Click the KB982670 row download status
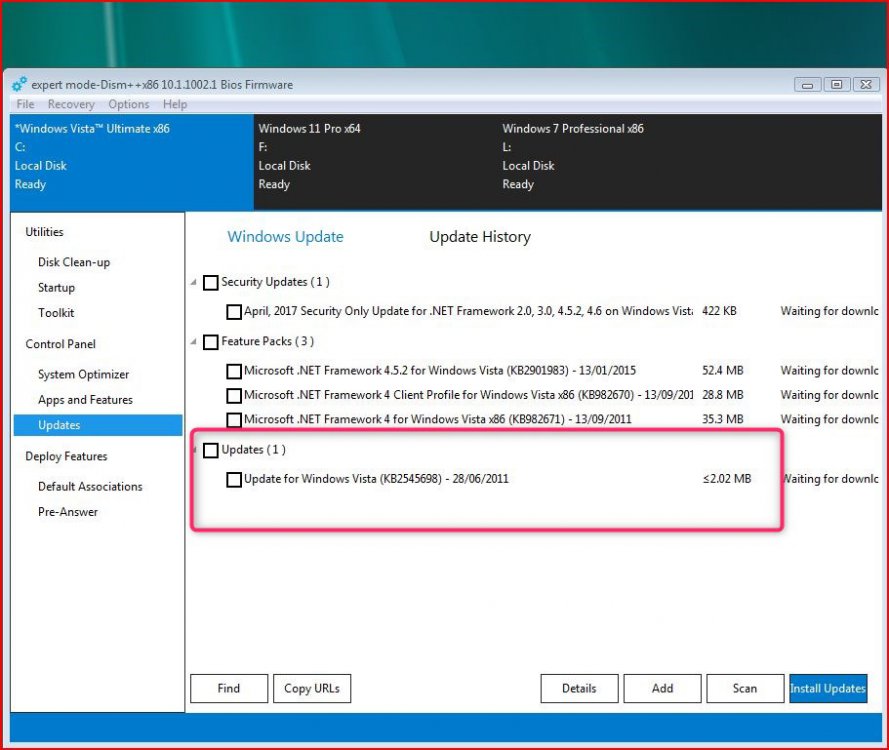This screenshot has width=889, height=750. tap(829, 395)
